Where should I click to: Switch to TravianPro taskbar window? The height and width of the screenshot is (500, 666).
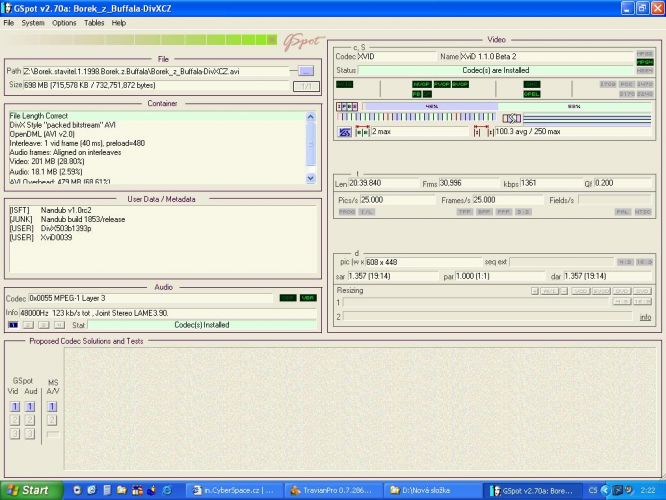tap(334, 491)
